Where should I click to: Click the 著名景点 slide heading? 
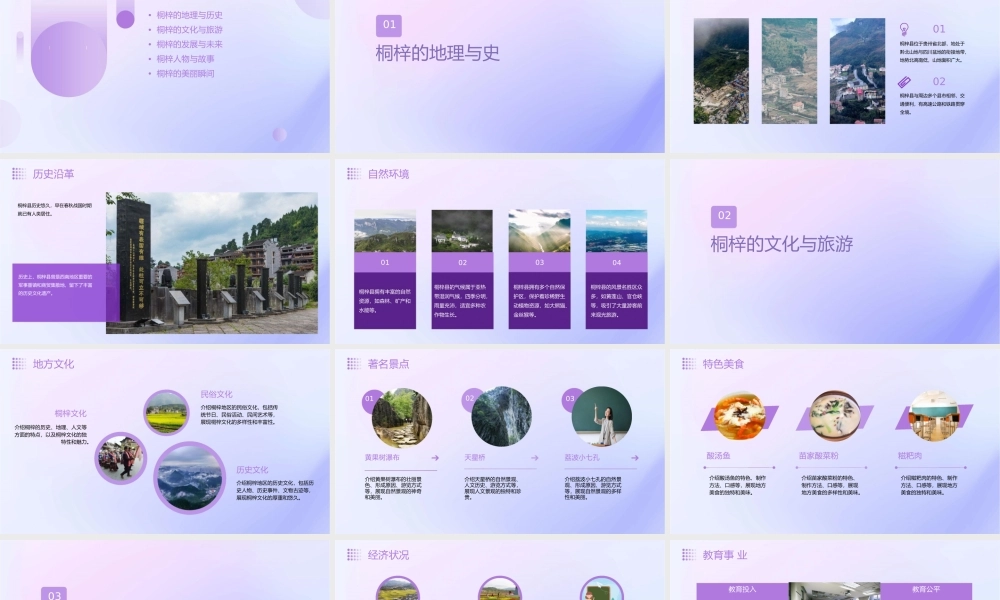click(x=388, y=364)
